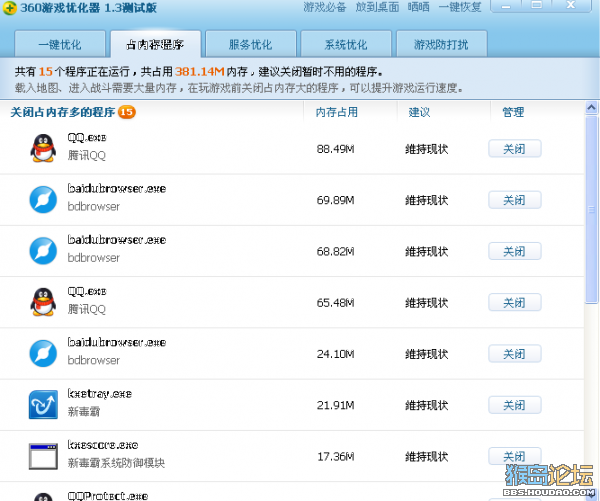Open the 游戏必备 link in the title bar
The width and height of the screenshot is (600, 501).
tap(324, 7)
